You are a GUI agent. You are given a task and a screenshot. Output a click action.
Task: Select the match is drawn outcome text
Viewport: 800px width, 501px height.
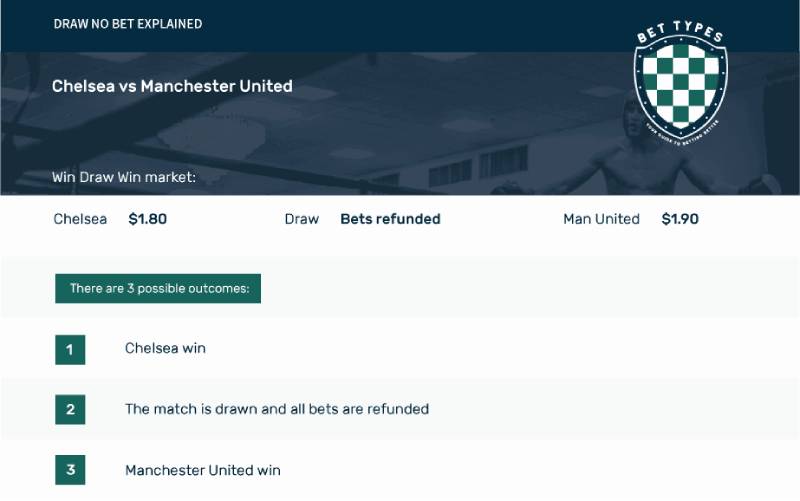277,409
